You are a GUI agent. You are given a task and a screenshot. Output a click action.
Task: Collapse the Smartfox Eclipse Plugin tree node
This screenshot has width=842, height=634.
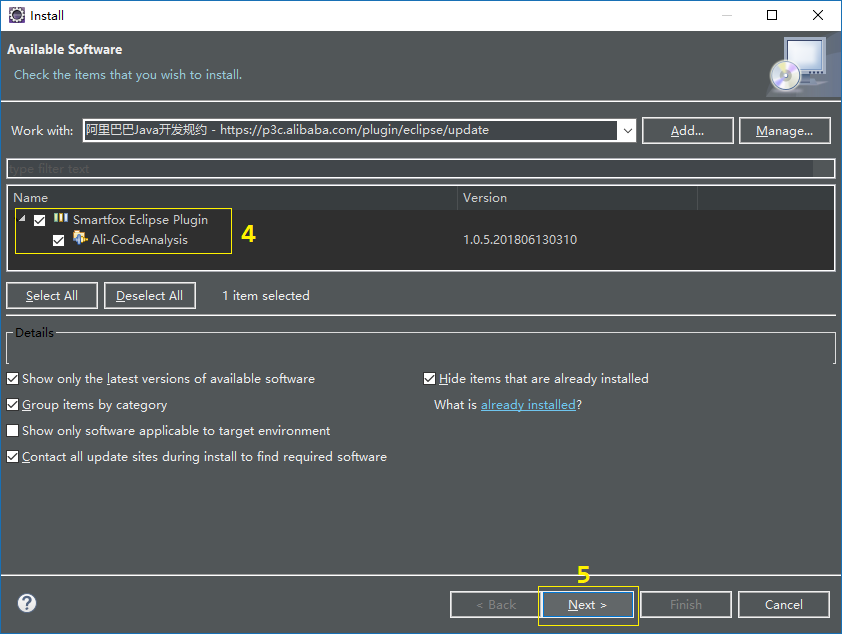(22, 218)
